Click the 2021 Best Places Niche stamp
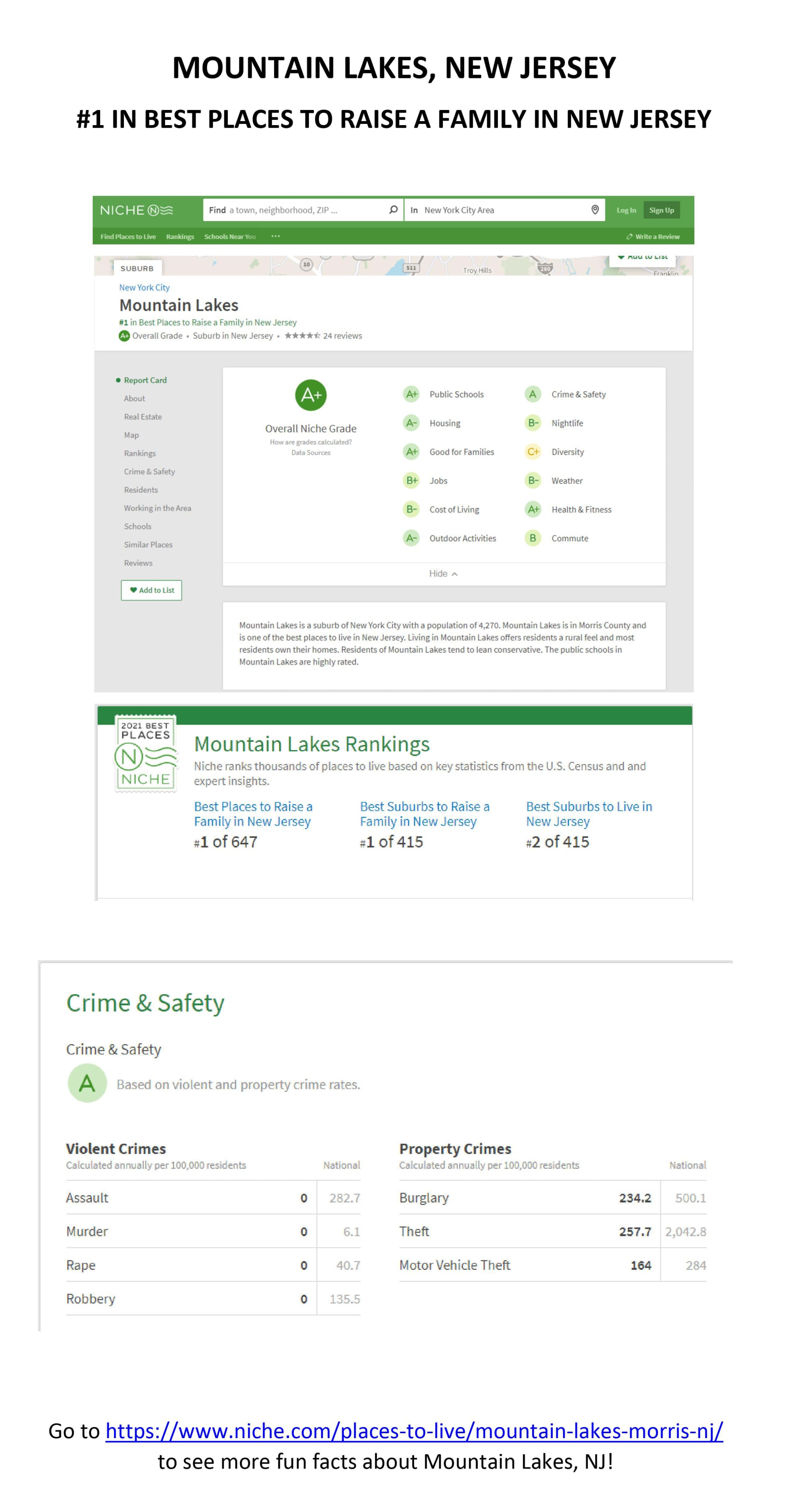This screenshot has height=1512, width=788. [146, 753]
